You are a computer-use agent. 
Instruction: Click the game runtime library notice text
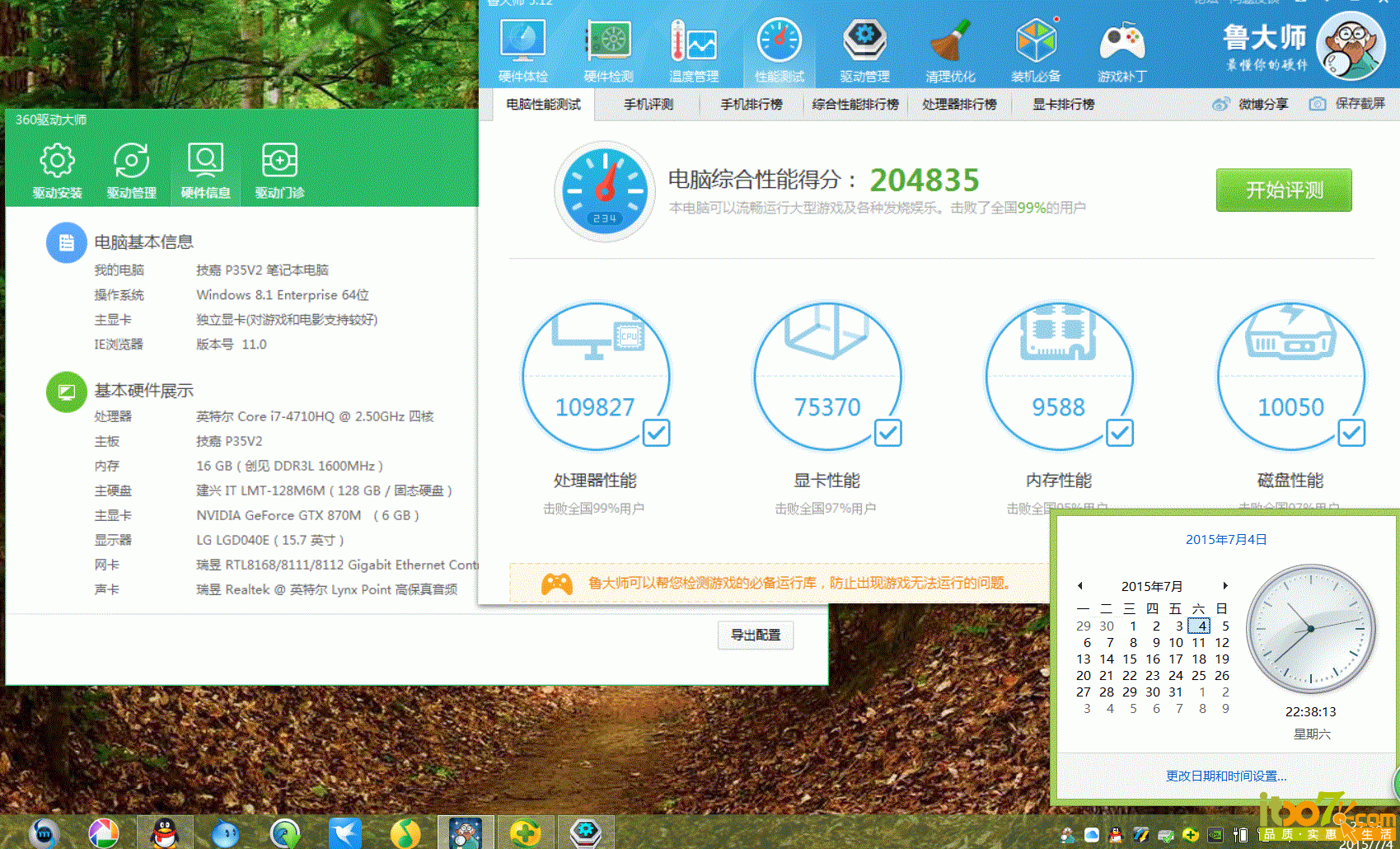[x=798, y=584]
